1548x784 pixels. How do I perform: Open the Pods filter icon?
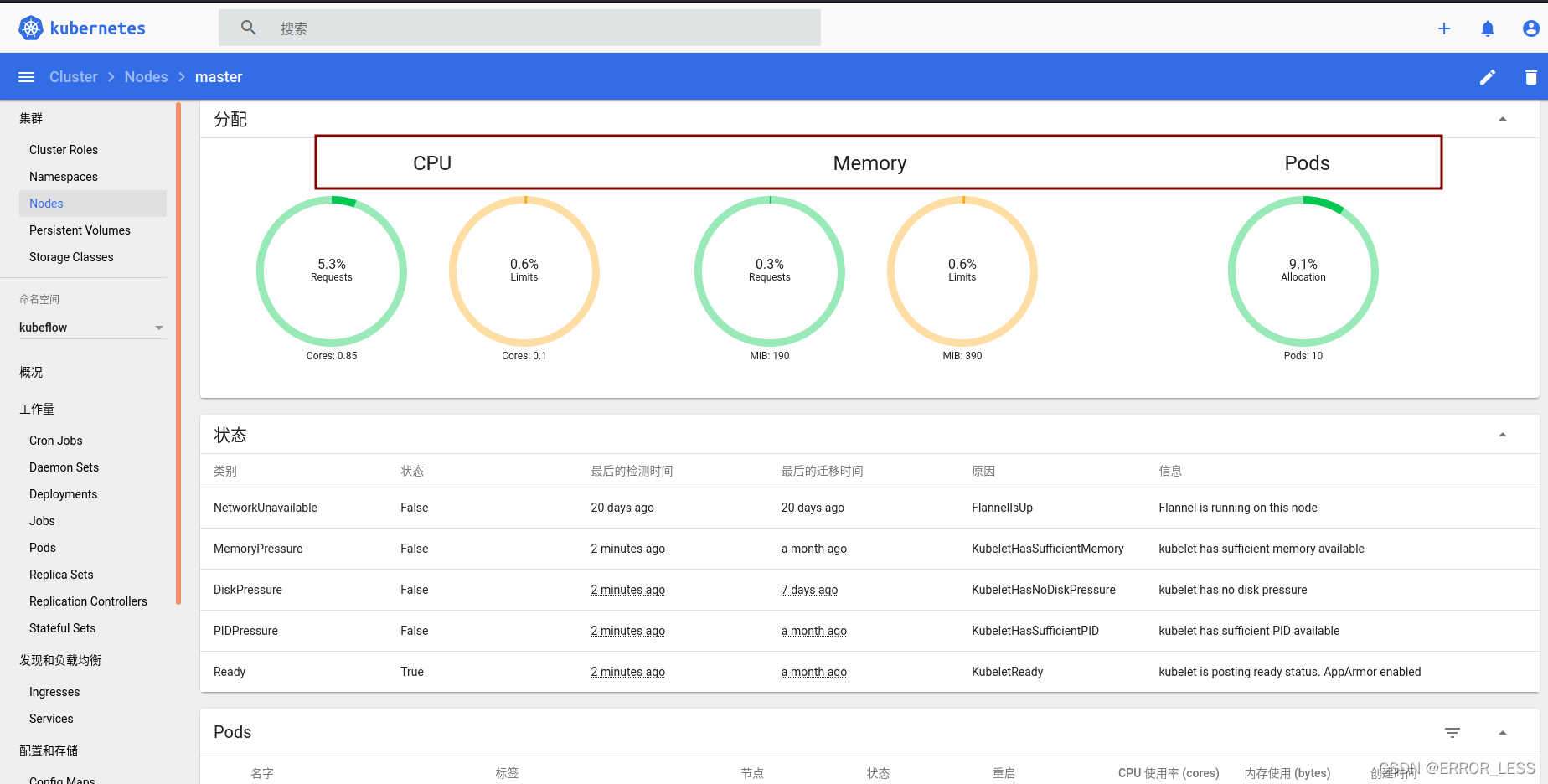click(1453, 733)
